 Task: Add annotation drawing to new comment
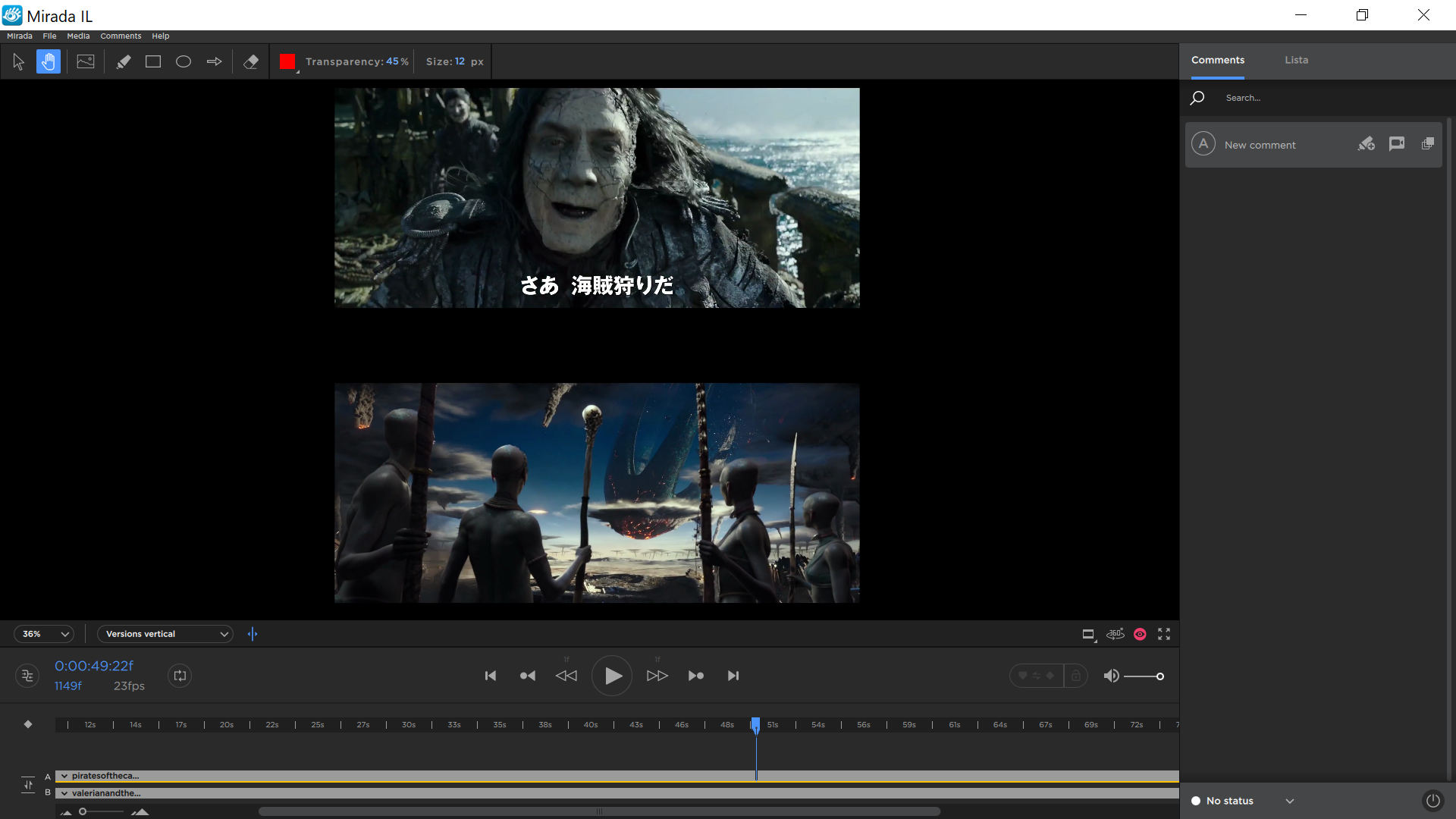(x=1367, y=144)
